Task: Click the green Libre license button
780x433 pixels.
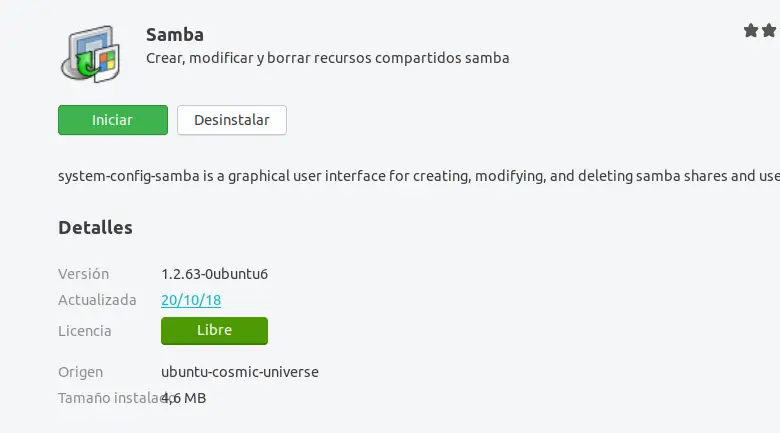Action: pos(214,330)
